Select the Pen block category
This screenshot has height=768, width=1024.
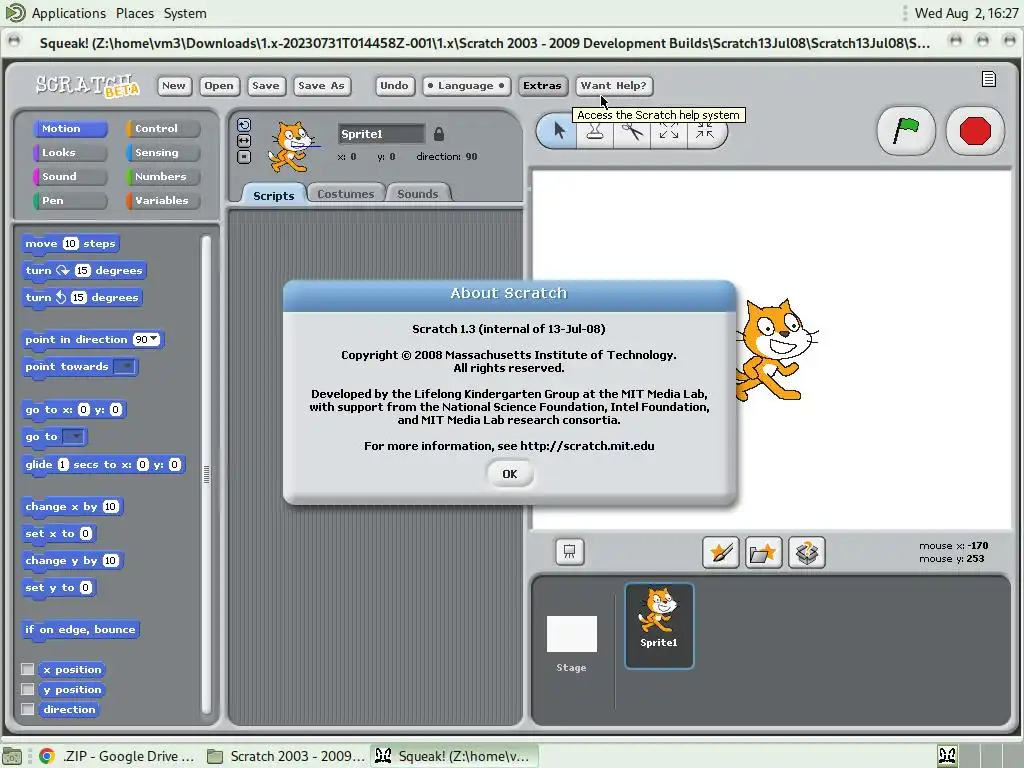pyautogui.click(x=70, y=200)
